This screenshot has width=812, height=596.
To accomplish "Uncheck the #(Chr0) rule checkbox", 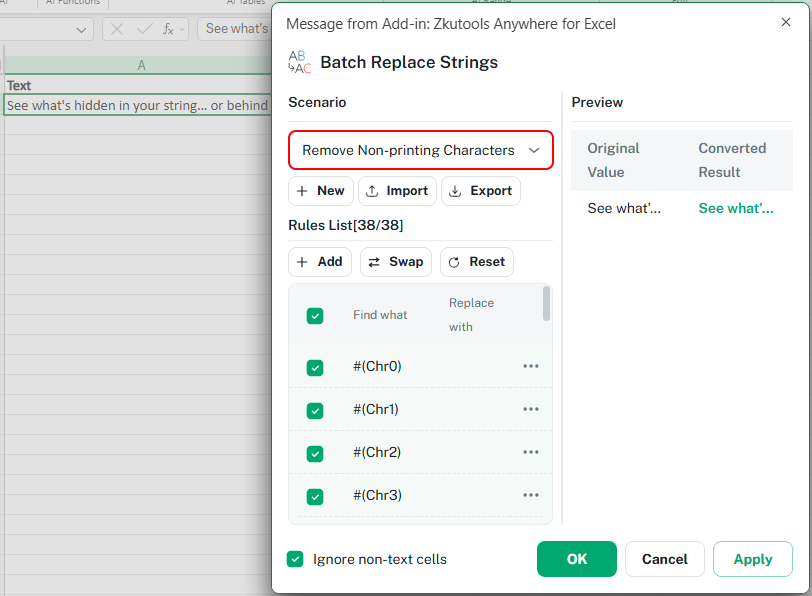I will pos(315,368).
